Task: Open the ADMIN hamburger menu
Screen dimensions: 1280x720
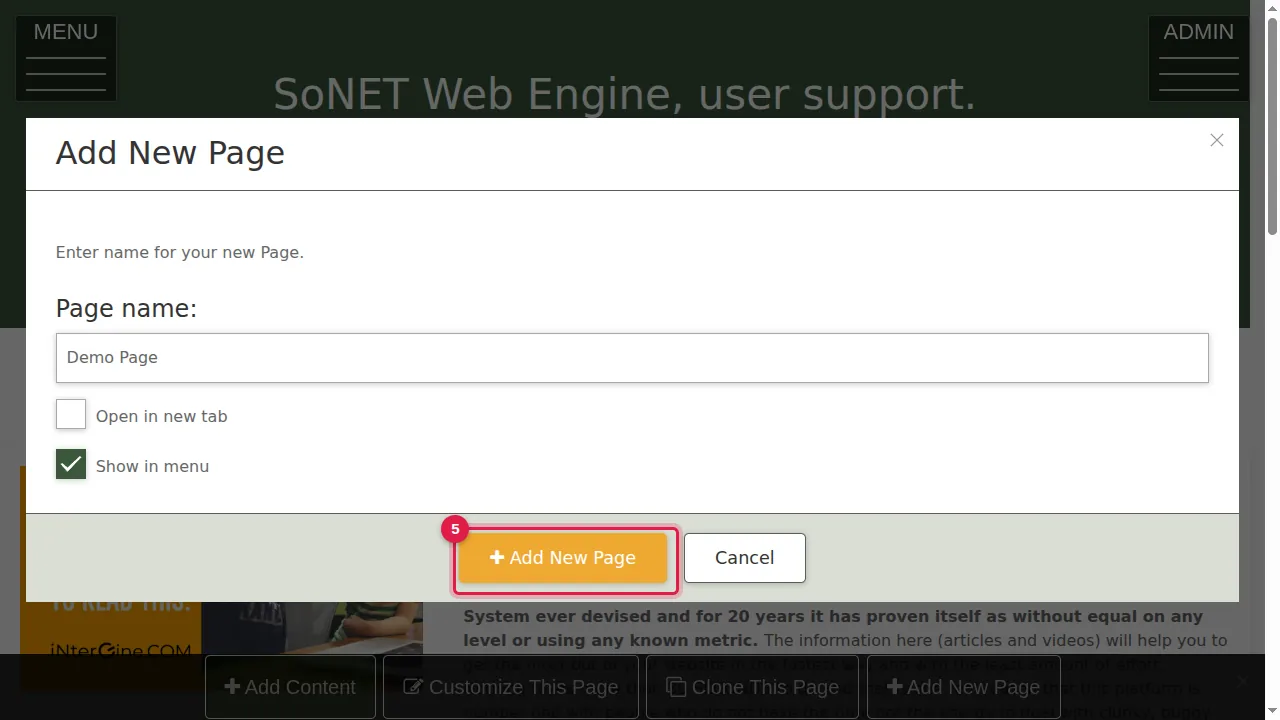Action: (x=1198, y=58)
